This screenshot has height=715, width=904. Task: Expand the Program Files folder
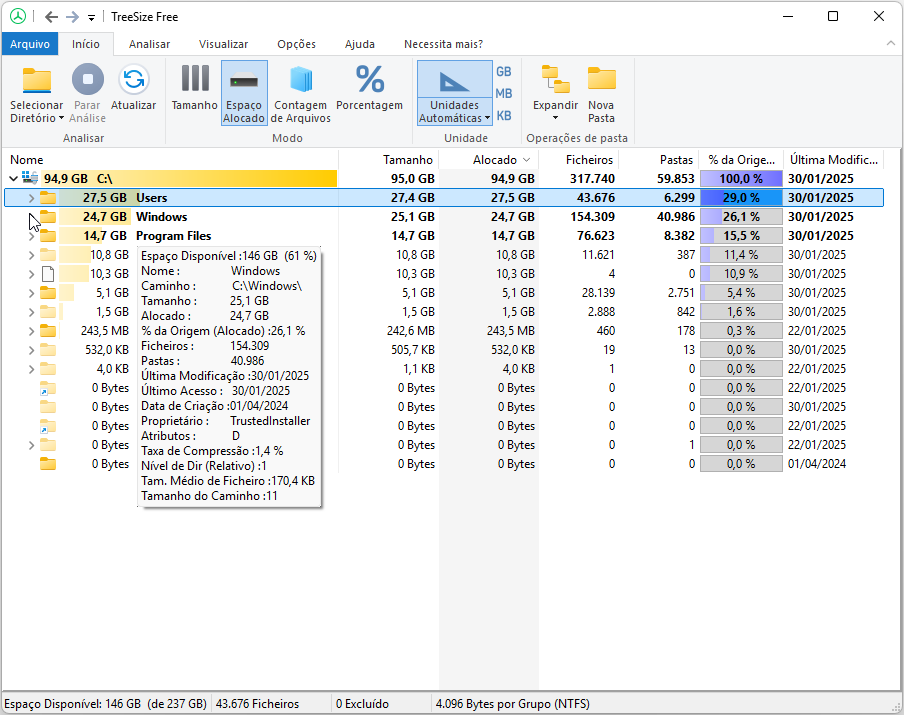tap(31, 236)
